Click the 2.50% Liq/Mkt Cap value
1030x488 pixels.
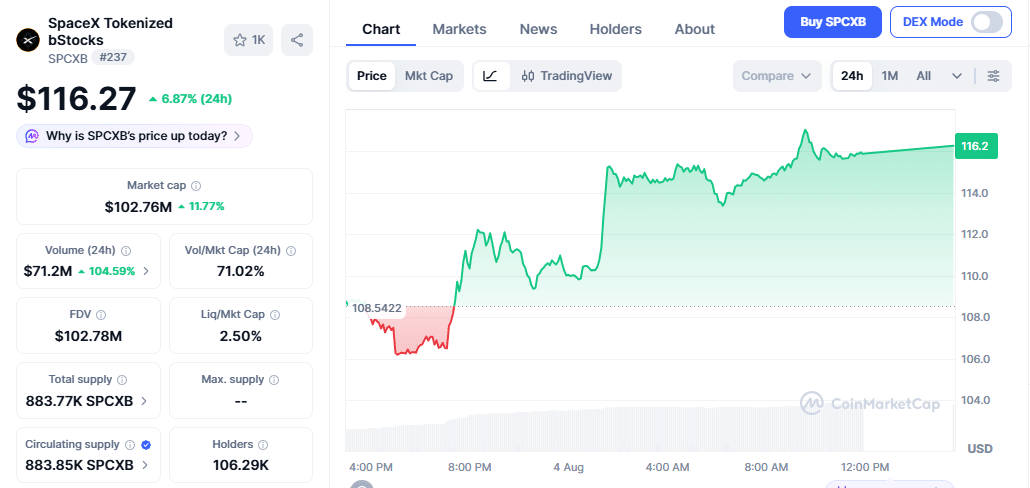(x=240, y=336)
